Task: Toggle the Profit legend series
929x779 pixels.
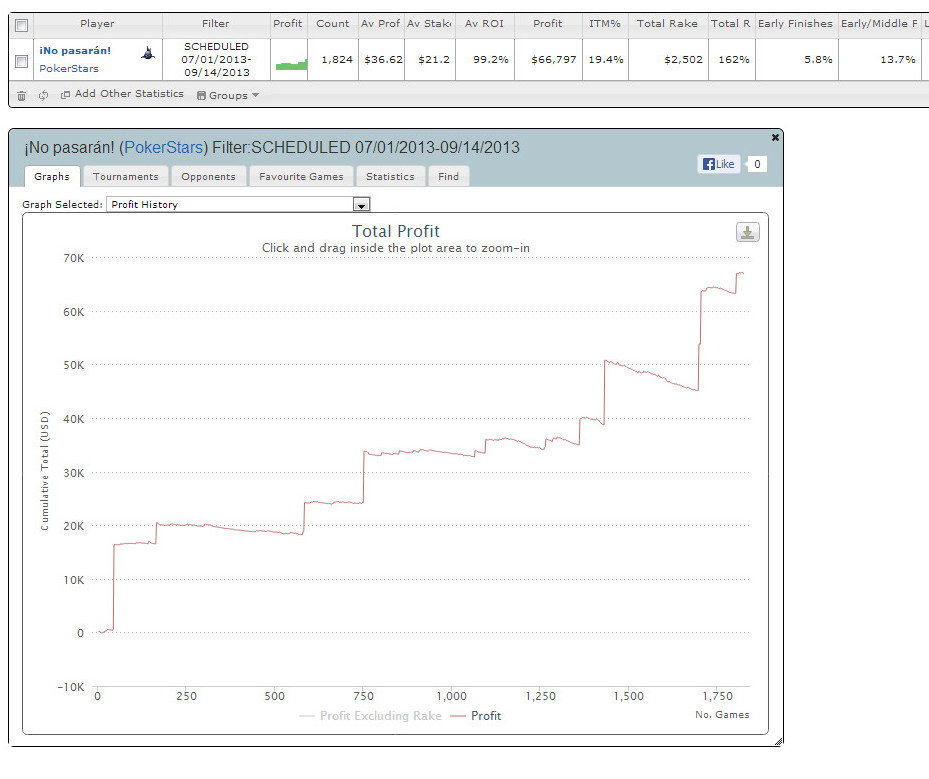Action: coord(477,716)
